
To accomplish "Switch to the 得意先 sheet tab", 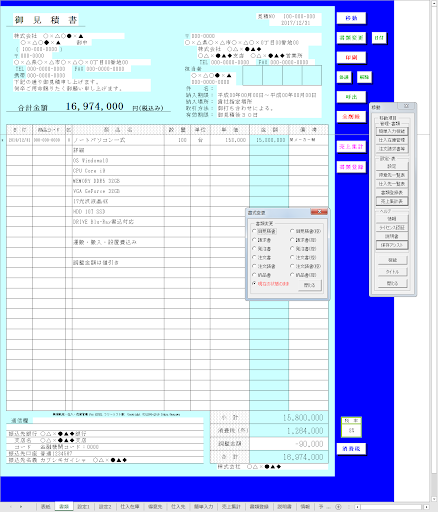I will tap(155, 507).
